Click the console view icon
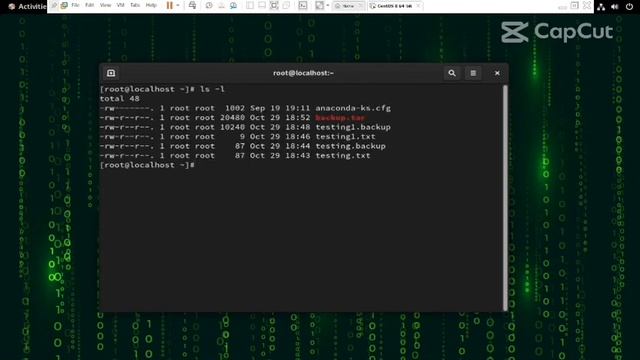The height and width of the screenshot is (360, 640). [302, 5]
